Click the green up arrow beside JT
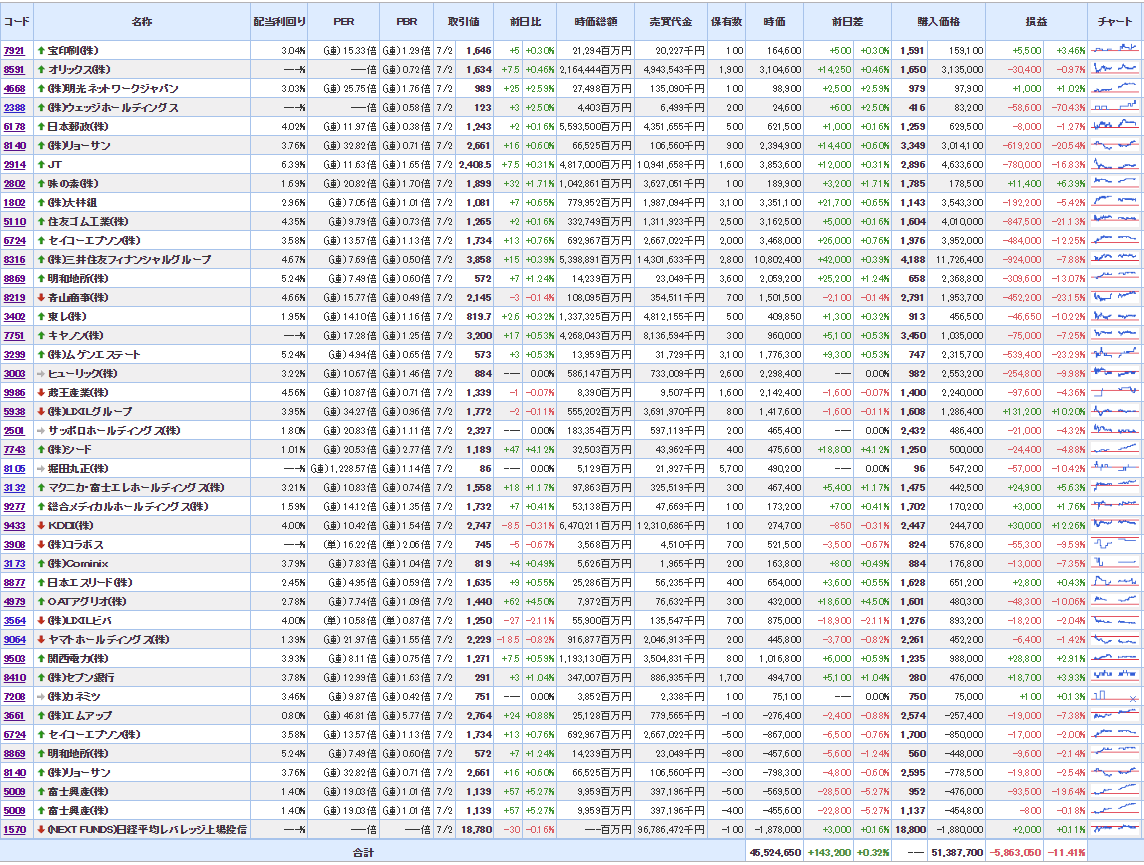 [x=41, y=164]
